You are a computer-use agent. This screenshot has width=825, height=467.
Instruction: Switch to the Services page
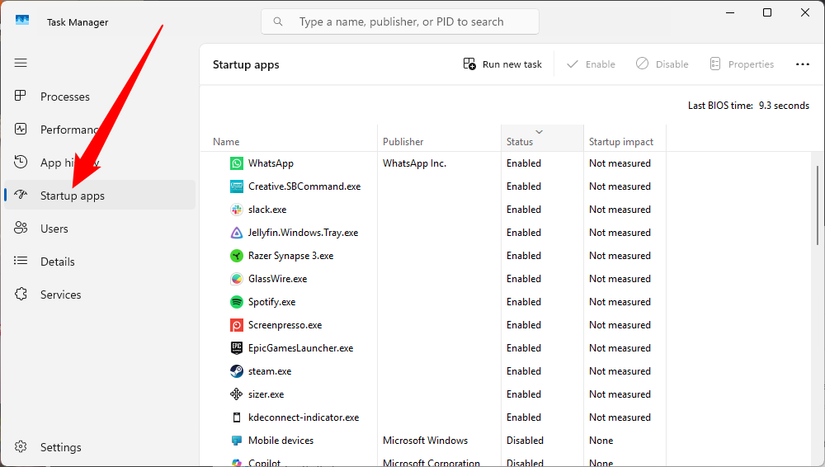pyautogui.click(x=60, y=295)
